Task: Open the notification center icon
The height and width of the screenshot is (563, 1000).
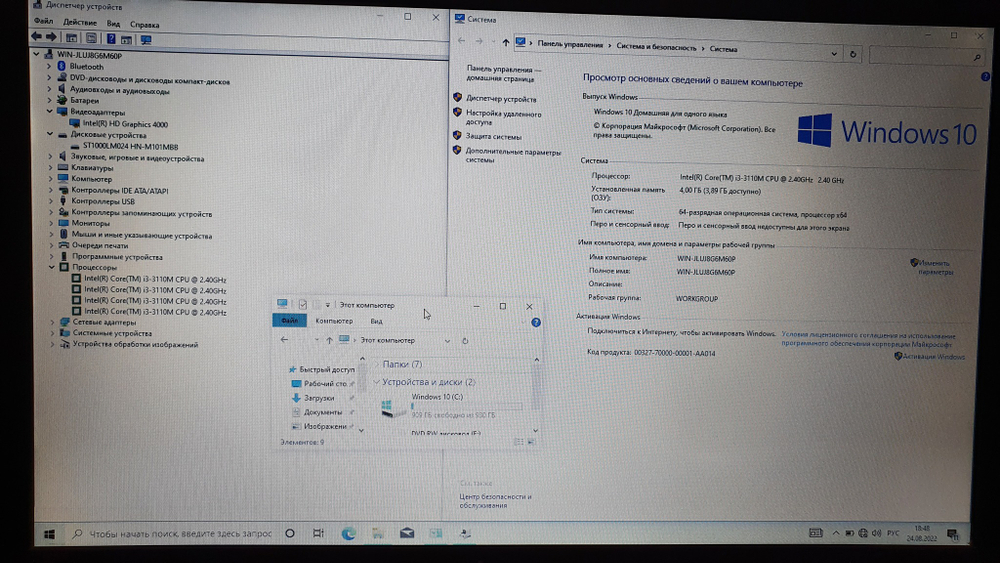Action: point(952,534)
